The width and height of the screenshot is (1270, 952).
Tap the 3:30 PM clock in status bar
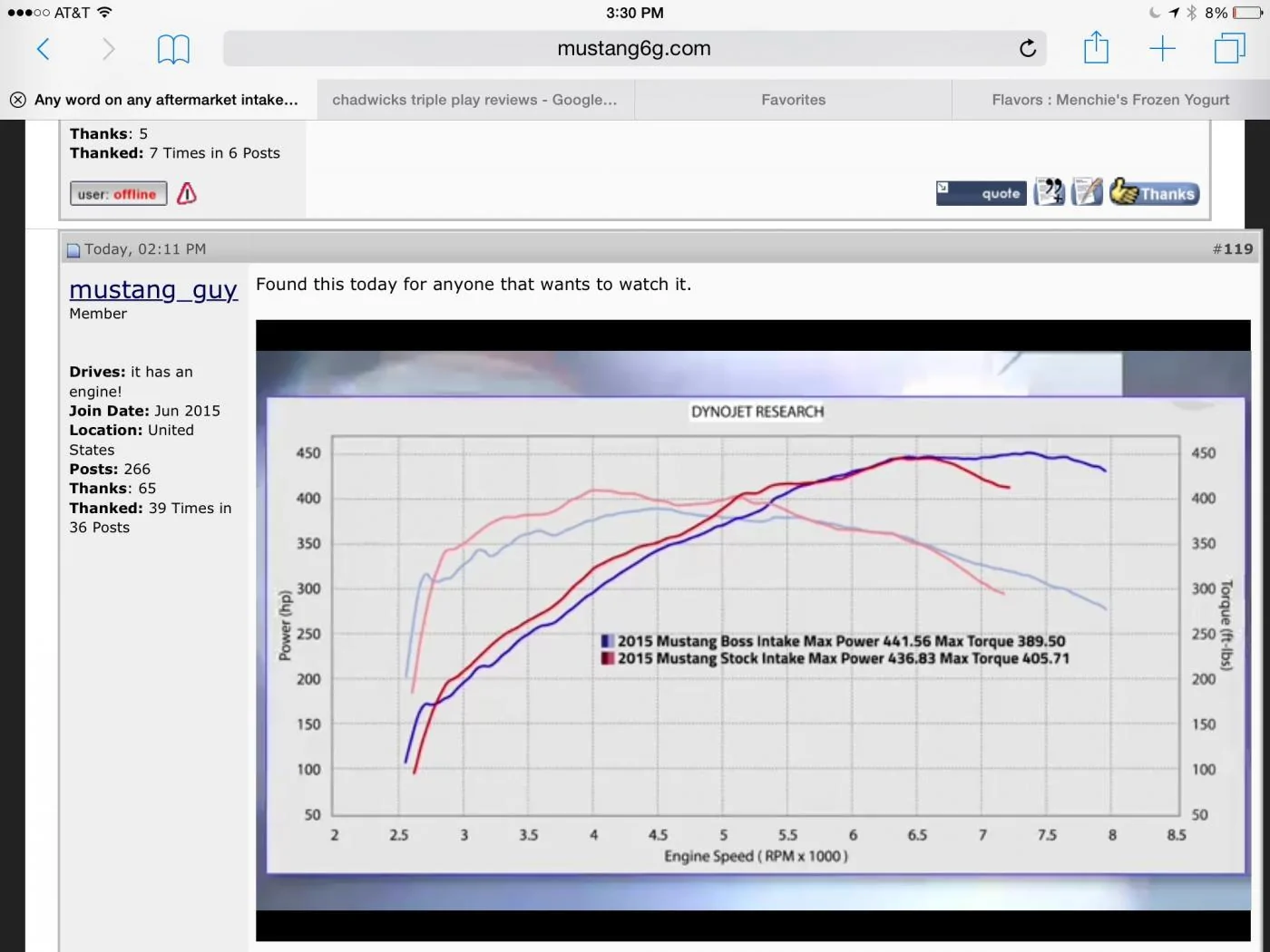[635, 13]
